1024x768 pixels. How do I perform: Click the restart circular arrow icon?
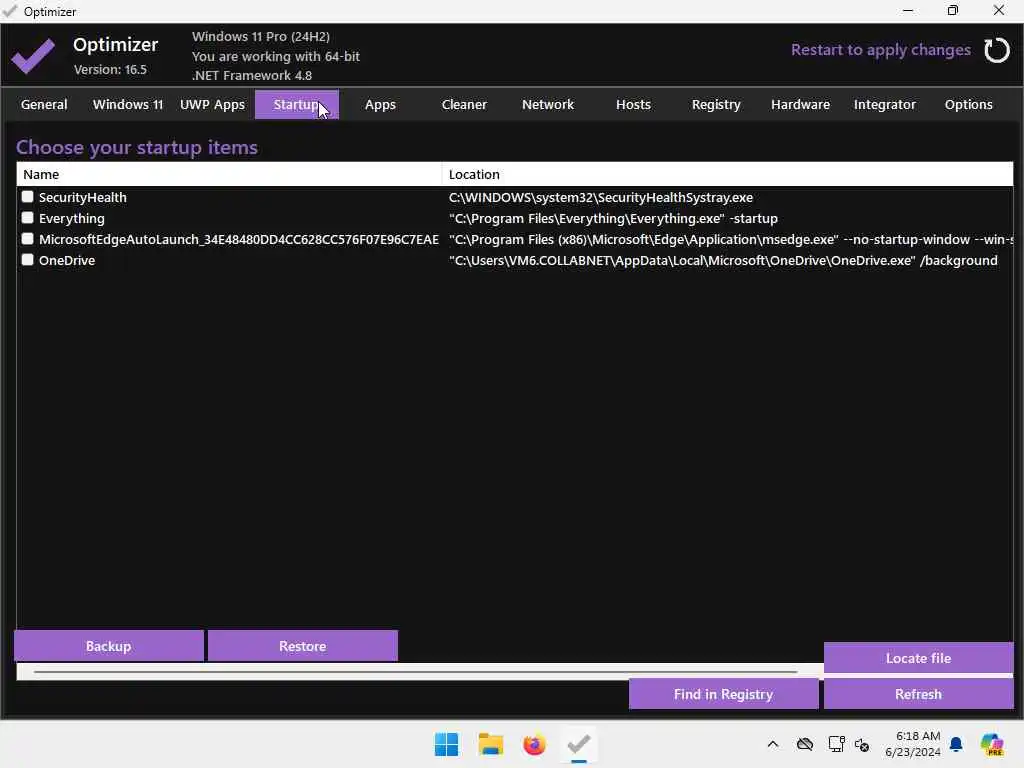[x=997, y=50]
